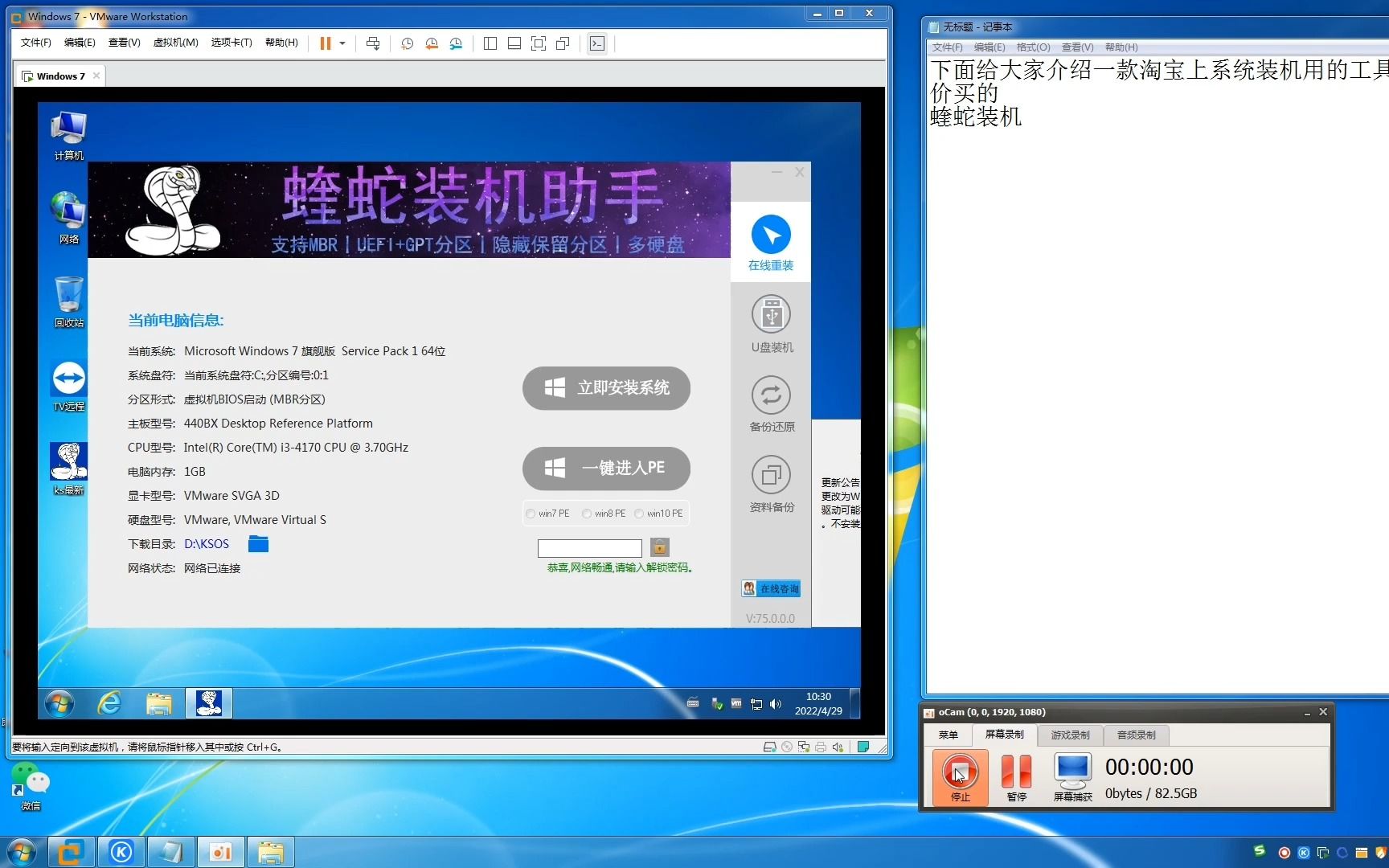Image resolution: width=1389 pixels, height=868 pixels.
Task: Open the VM power options dropdown arrow
Action: (x=342, y=43)
